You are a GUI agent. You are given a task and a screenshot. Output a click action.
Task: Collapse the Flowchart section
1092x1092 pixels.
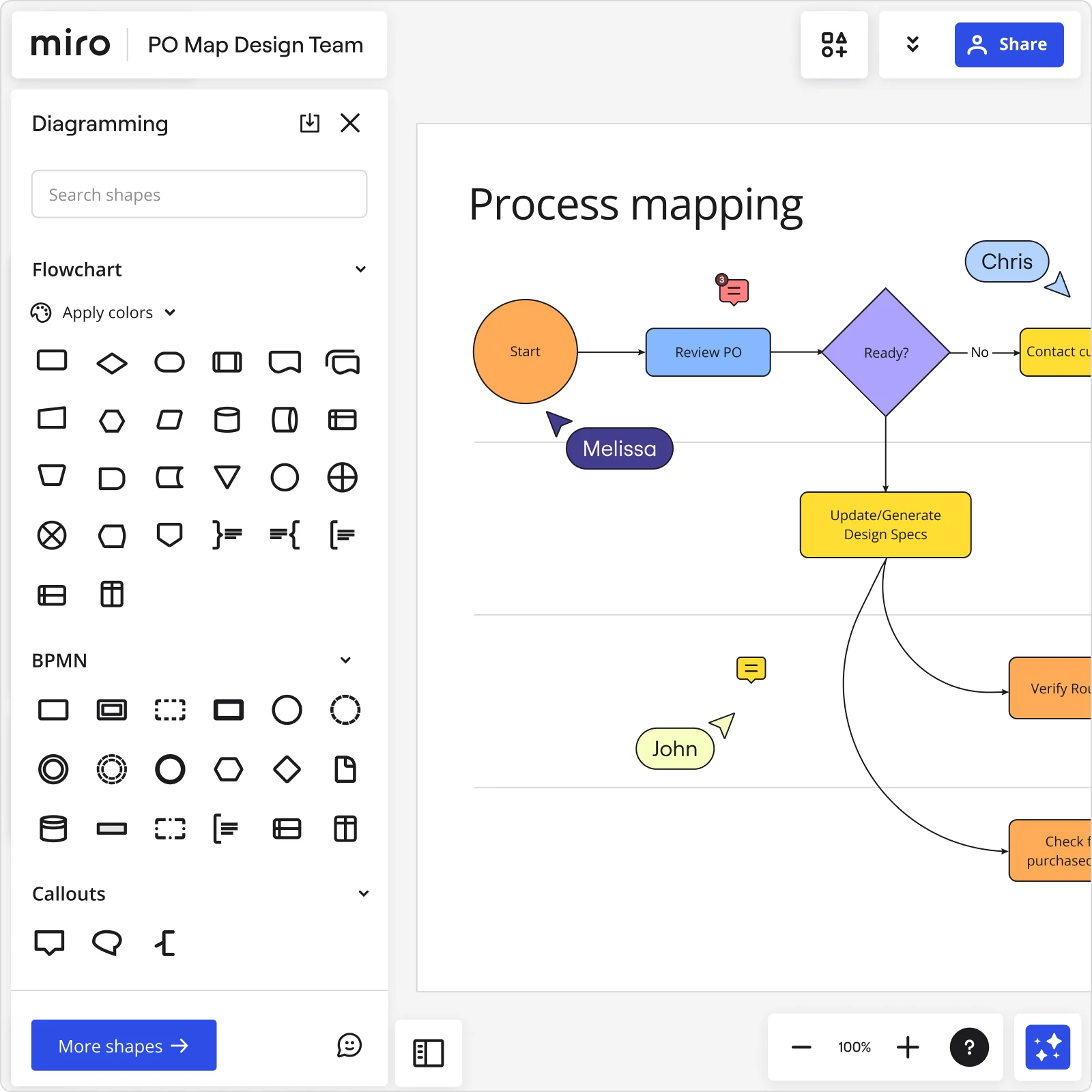click(x=360, y=270)
